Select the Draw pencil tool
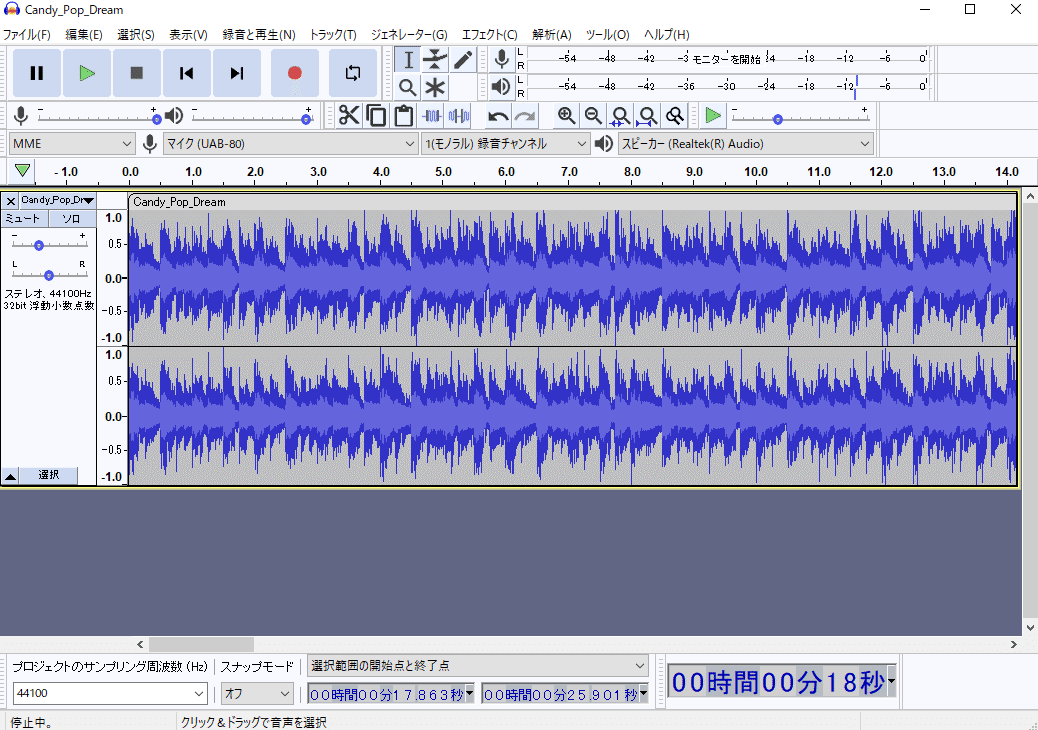This screenshot has width=1038, height=730. [463, 60]
